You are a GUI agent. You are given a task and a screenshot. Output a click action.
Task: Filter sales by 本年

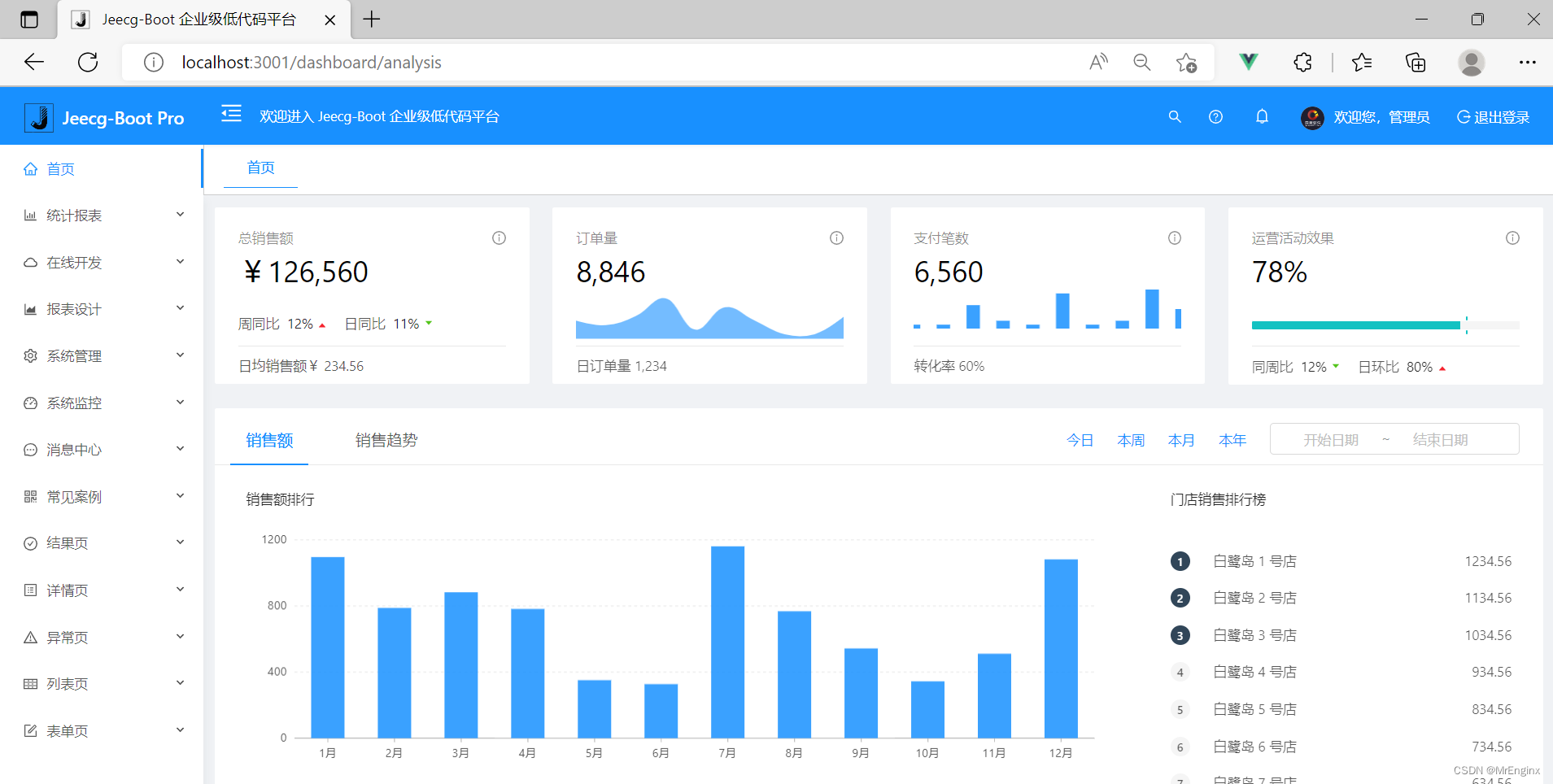(x=1232, y=440)
